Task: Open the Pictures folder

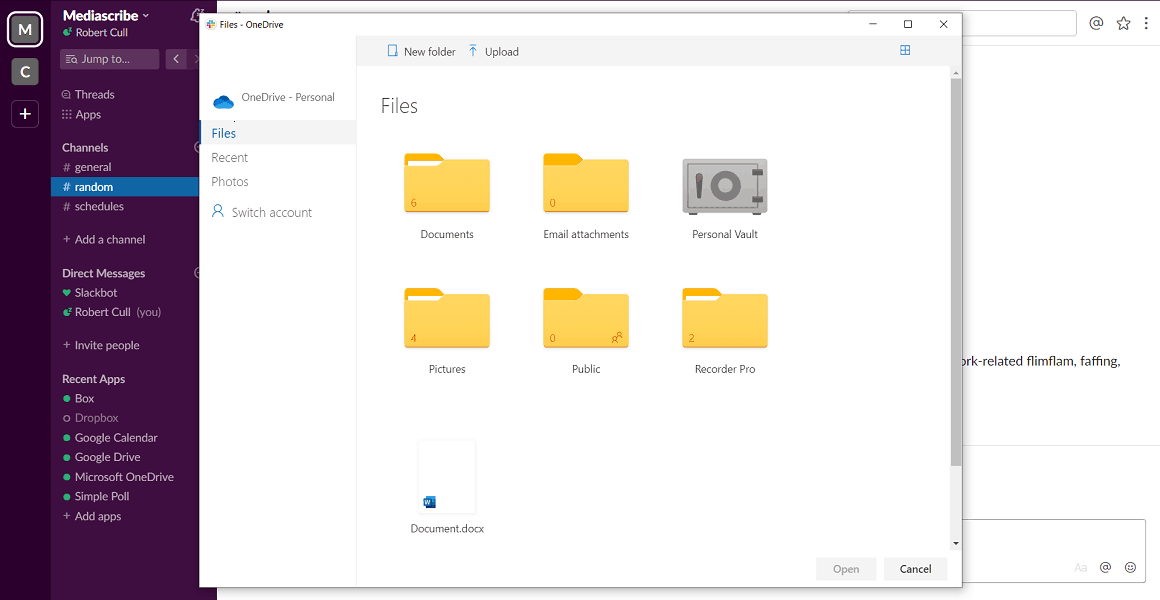Action: (x=447, y=318)
